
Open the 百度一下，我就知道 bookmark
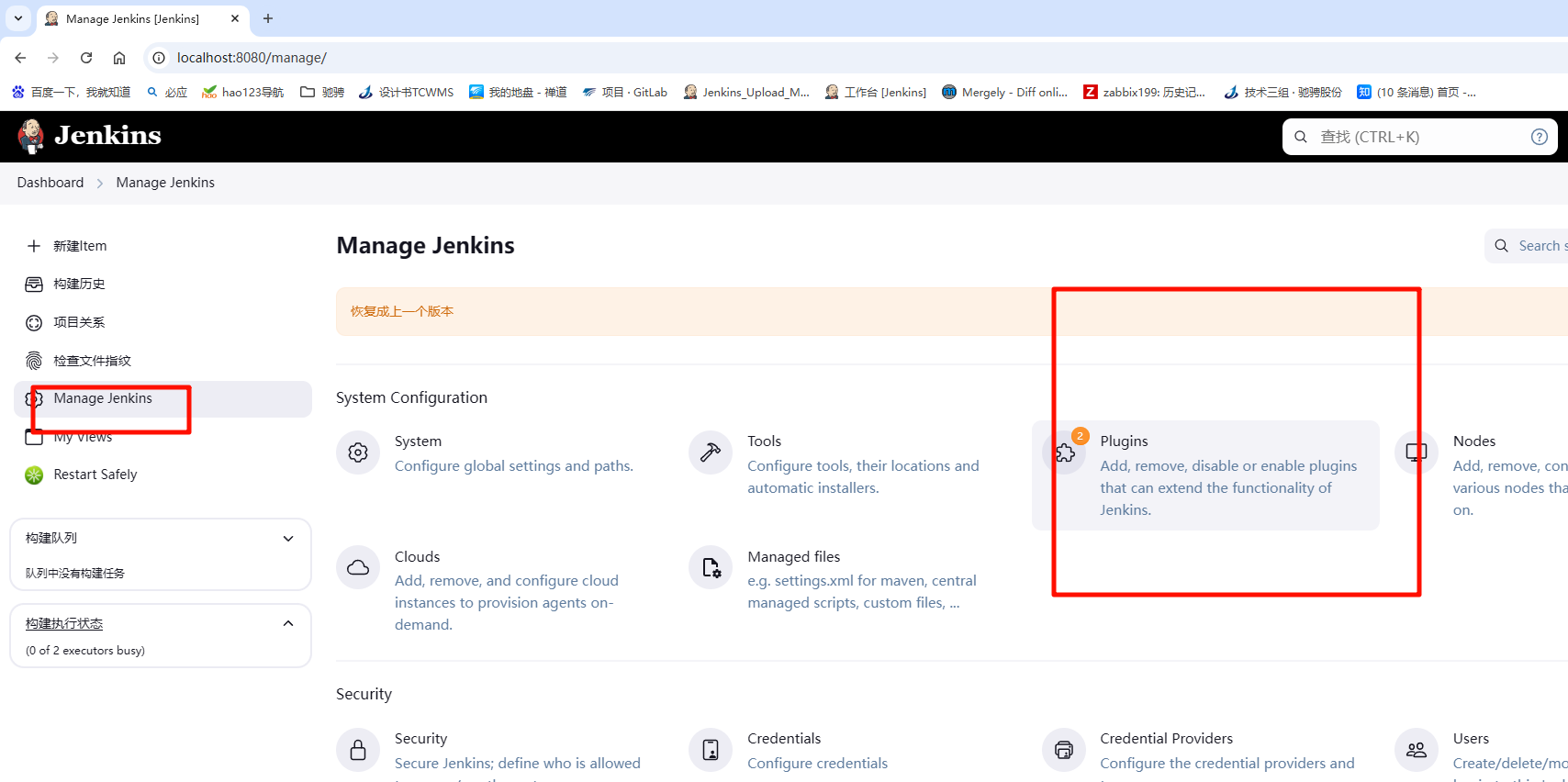pos(71,92)
